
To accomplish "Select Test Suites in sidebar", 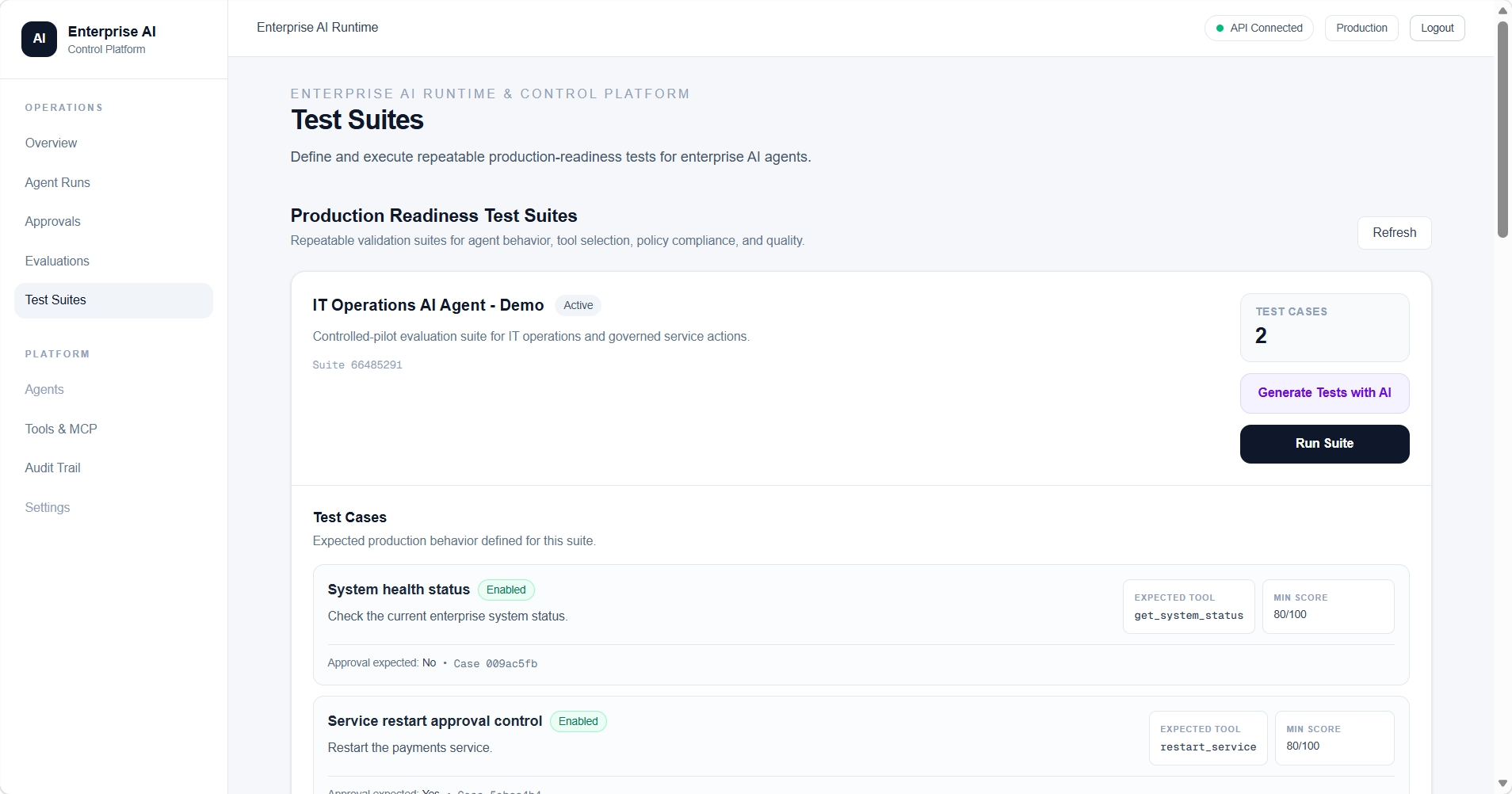I will [x=113, y=300].
